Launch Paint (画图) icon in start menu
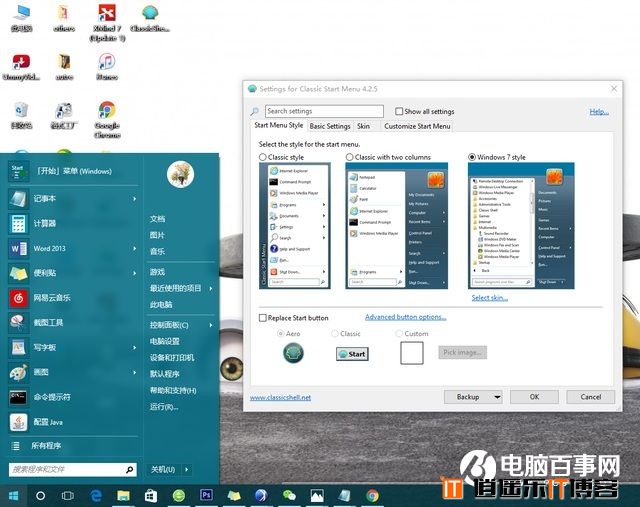This screenshot has height=507, width=640. point(18,372)
